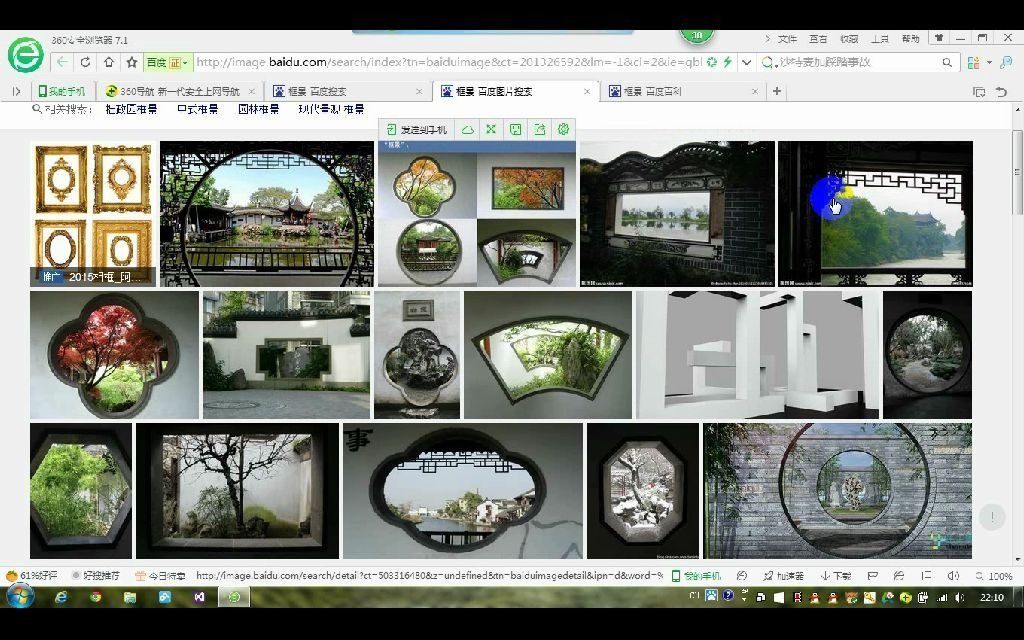Click the 发送到手机 button above the image
Screen dimensions: 1024x640
pos(415,129)
